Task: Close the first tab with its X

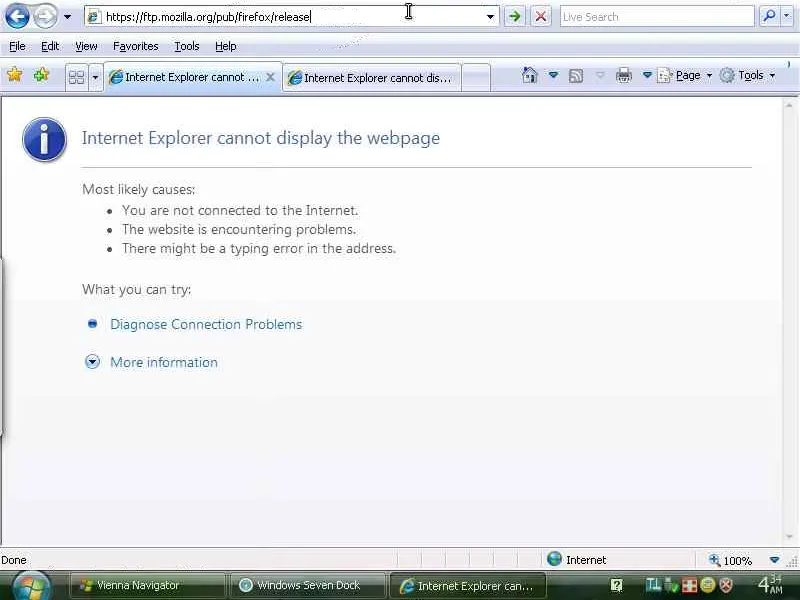Action: click(270, 77)
